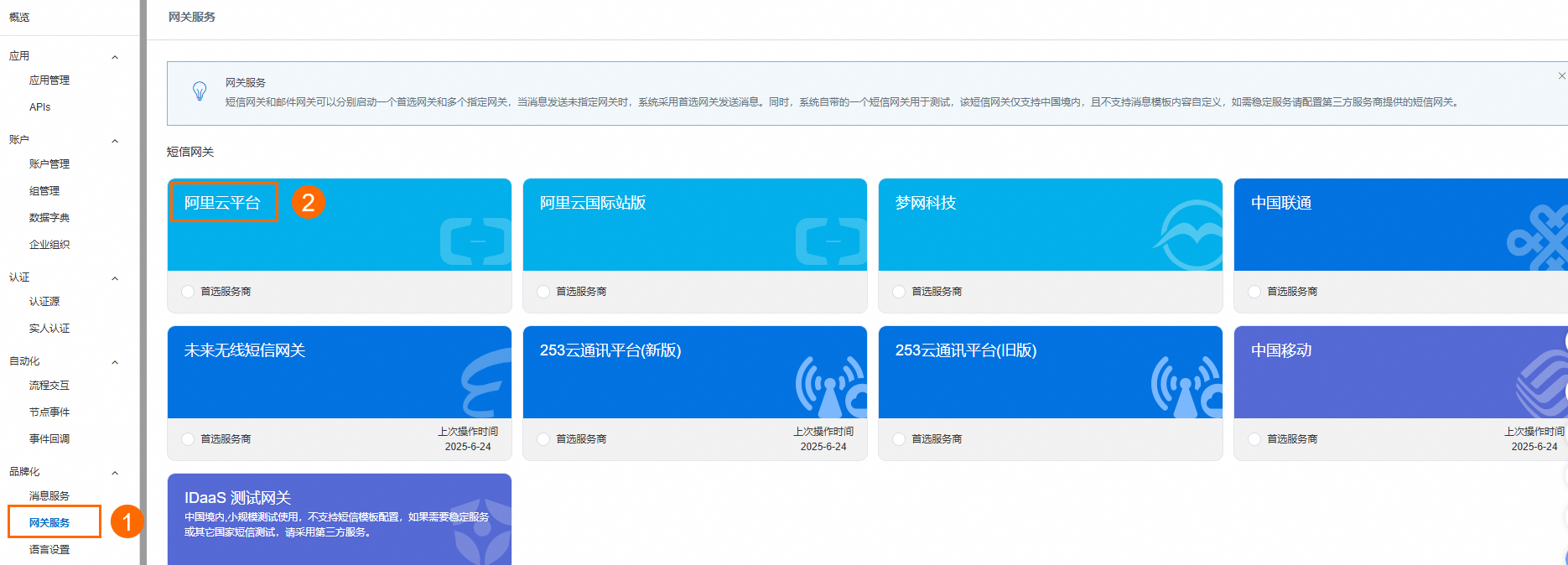This screenshot has height=565, width=1568.
Task: Go to 节点事件 page
Action: point(49,412)
